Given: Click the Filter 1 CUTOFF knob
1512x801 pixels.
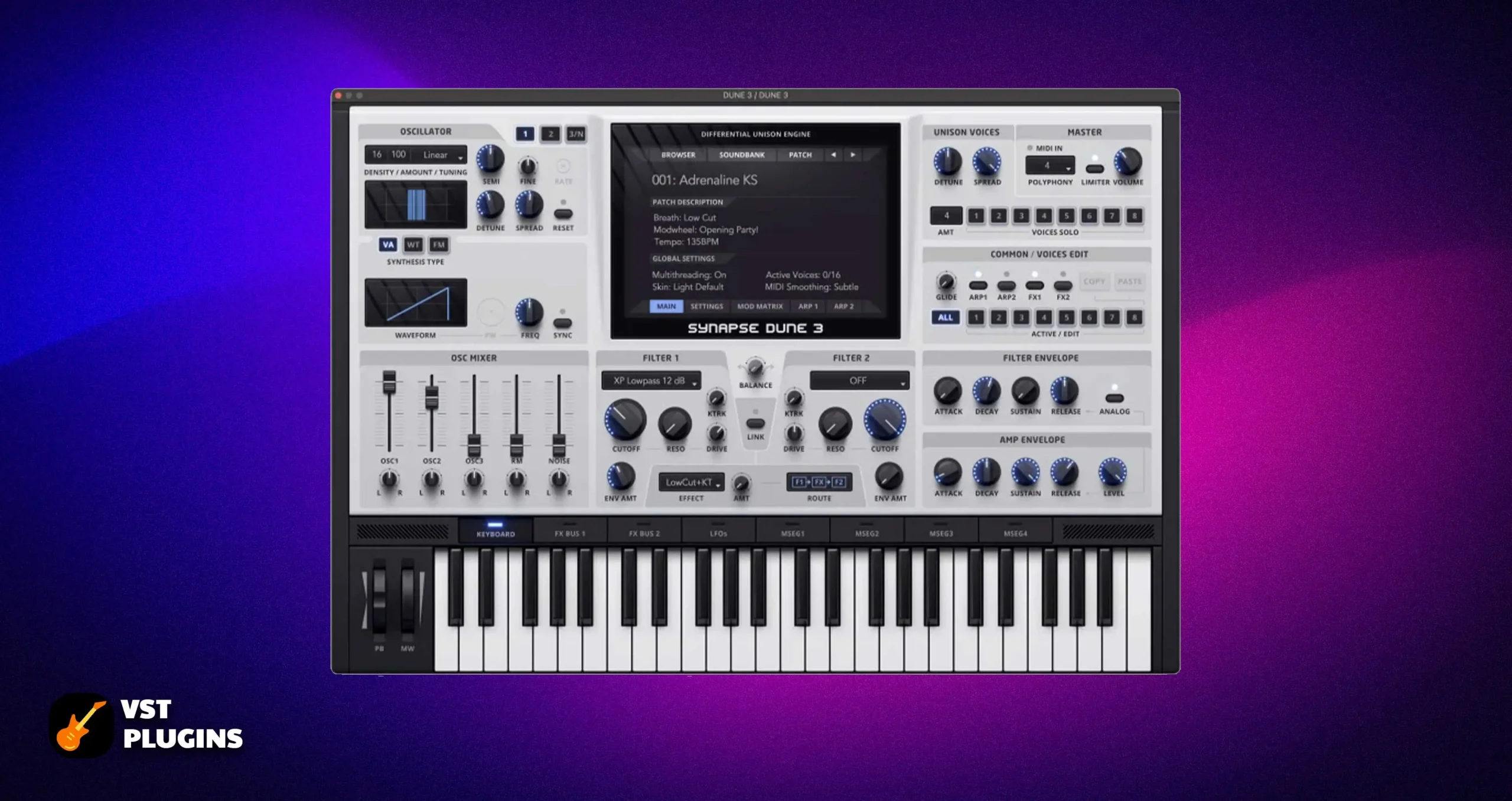Looking at the screenshot, I should (x=625, y=420).
